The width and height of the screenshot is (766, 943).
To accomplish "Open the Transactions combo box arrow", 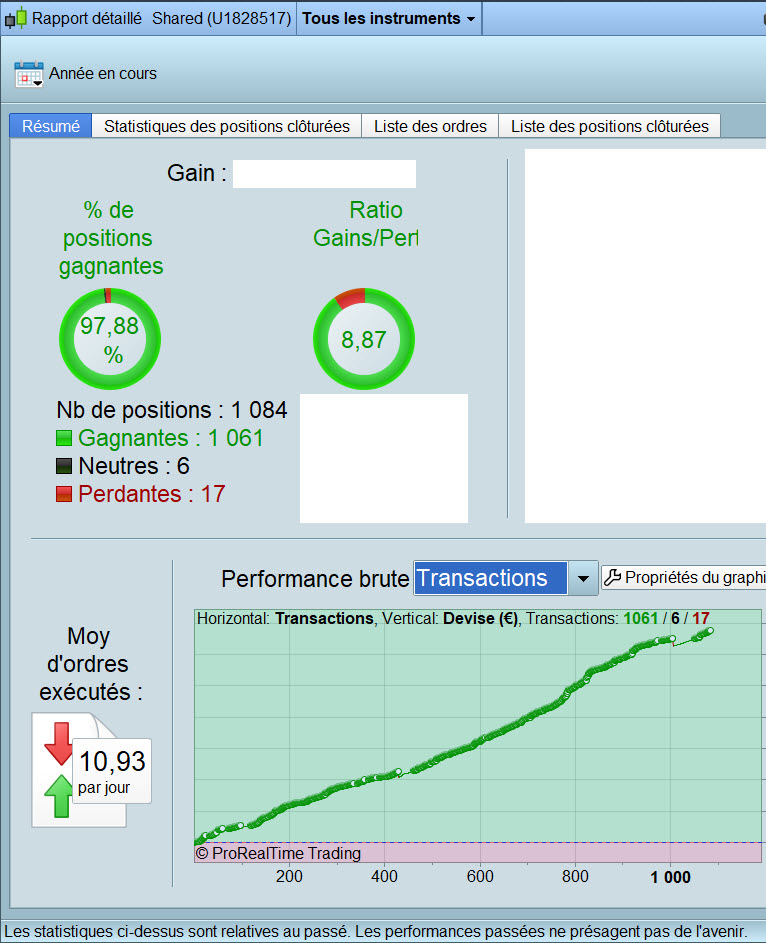I will 583,578.
